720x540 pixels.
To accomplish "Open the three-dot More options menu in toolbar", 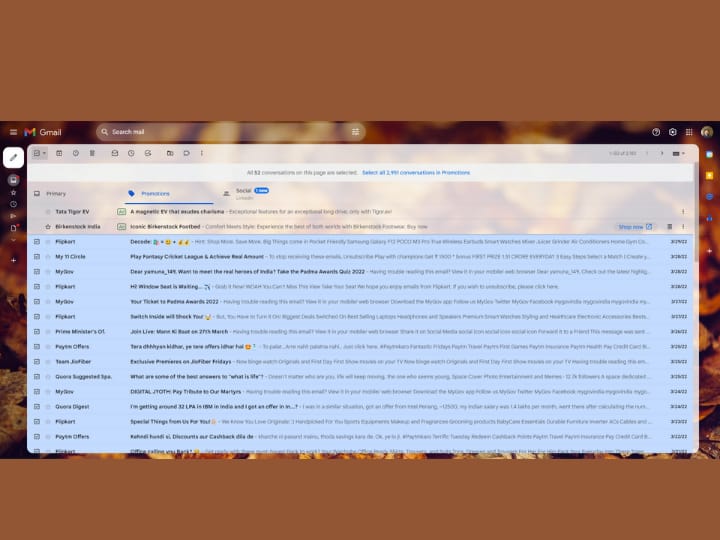I will (202, 153).
